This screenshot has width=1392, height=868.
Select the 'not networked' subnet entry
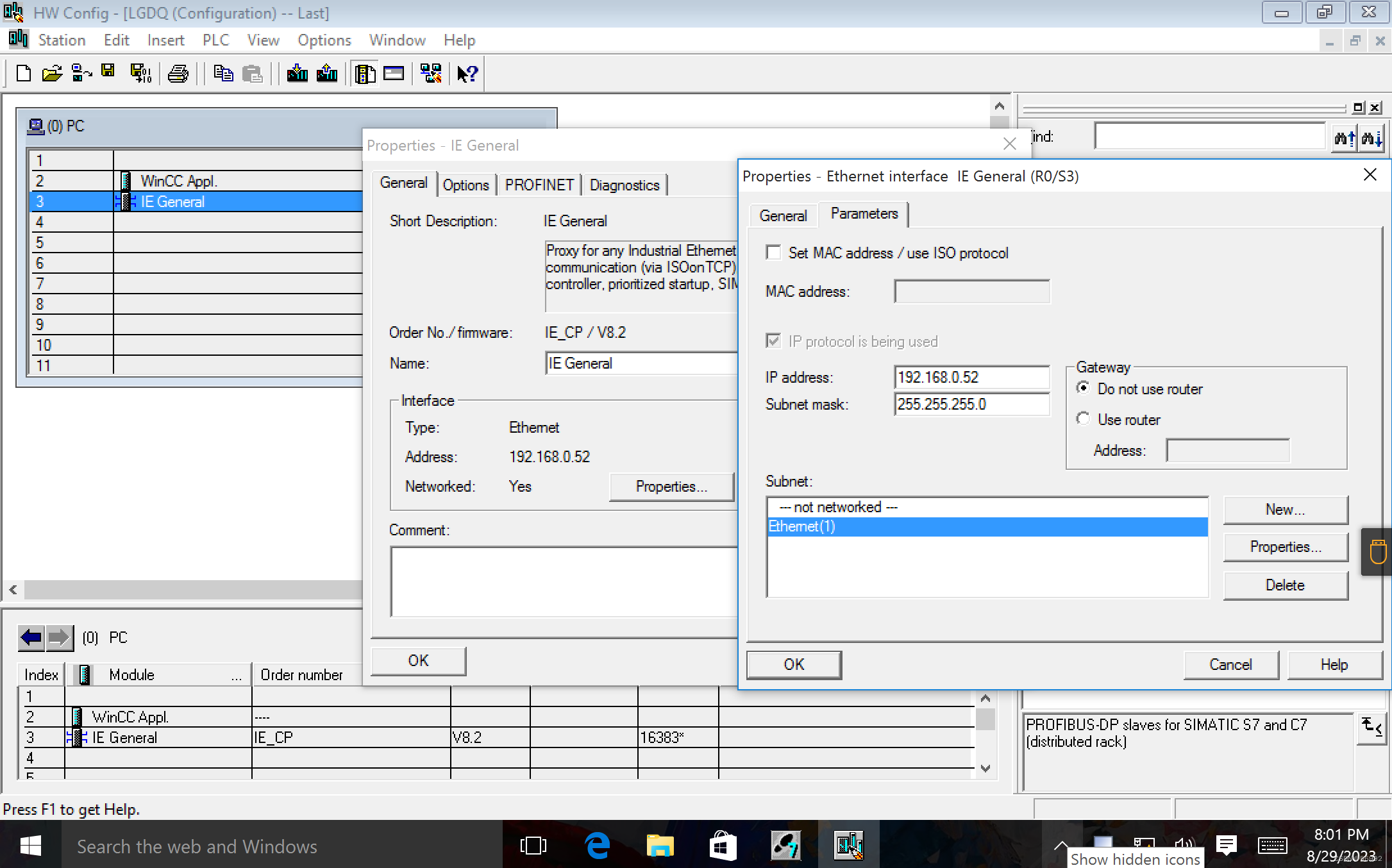[837, 507]
